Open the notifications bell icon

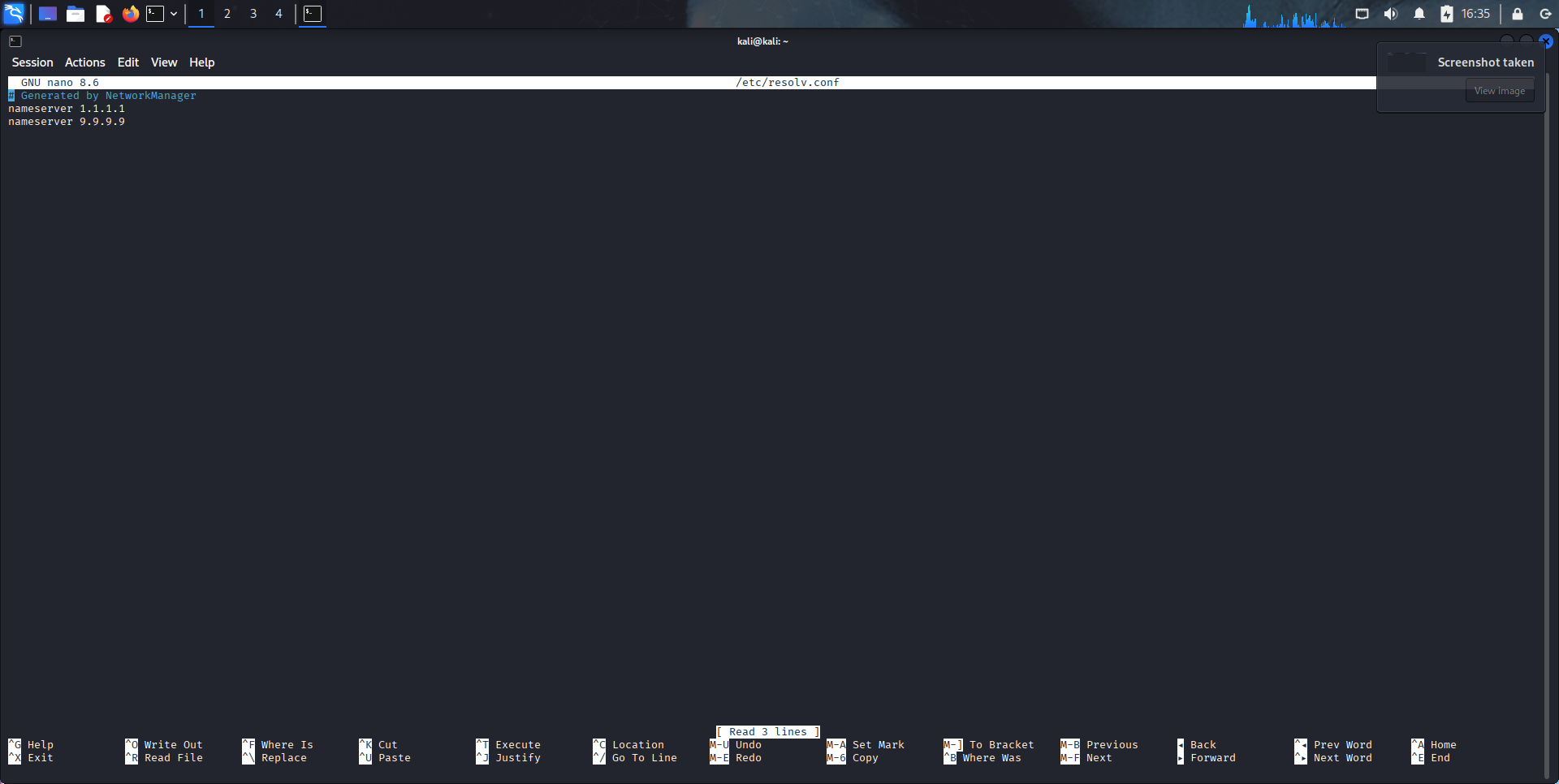(1419, 14)
